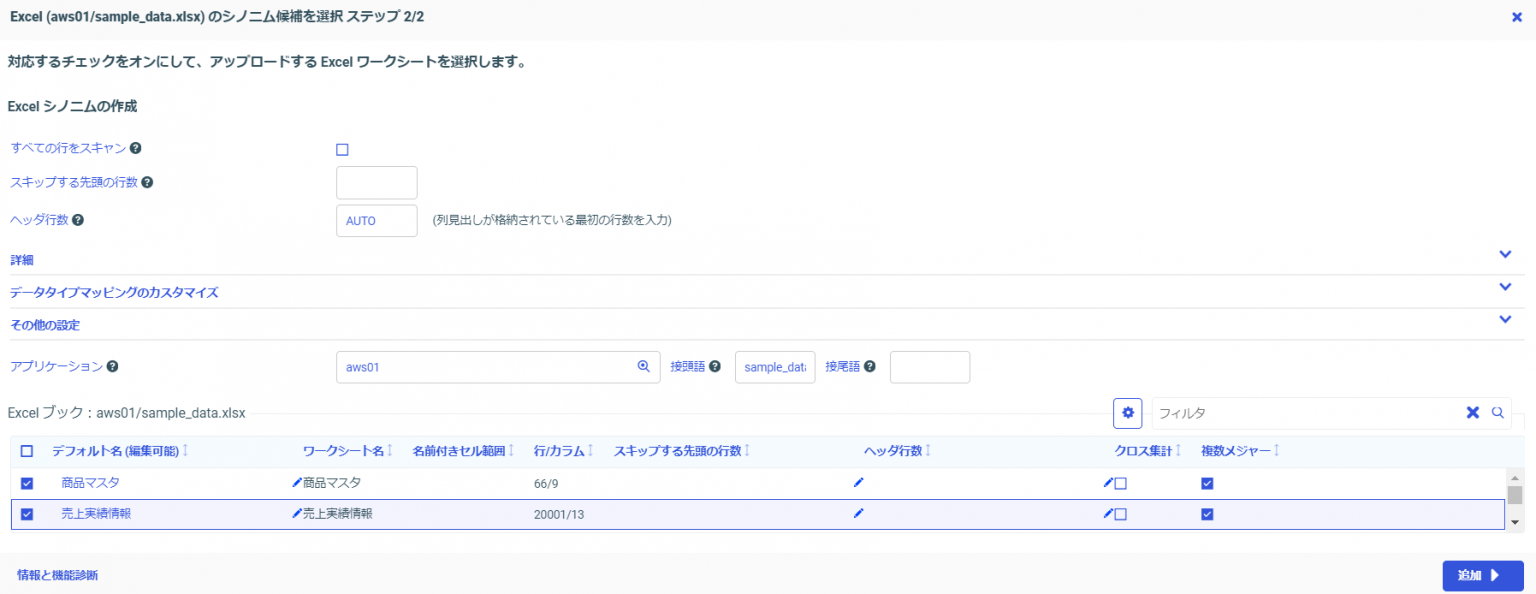This screenshot has height=594, width=1536.
Task: Open help for すべての行をスキャン
Action: (136, 147)
